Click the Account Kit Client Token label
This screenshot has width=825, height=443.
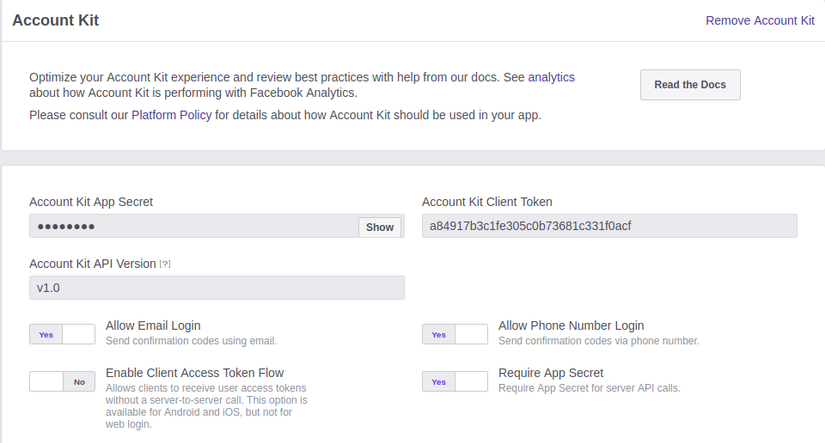tap(487, 202)
